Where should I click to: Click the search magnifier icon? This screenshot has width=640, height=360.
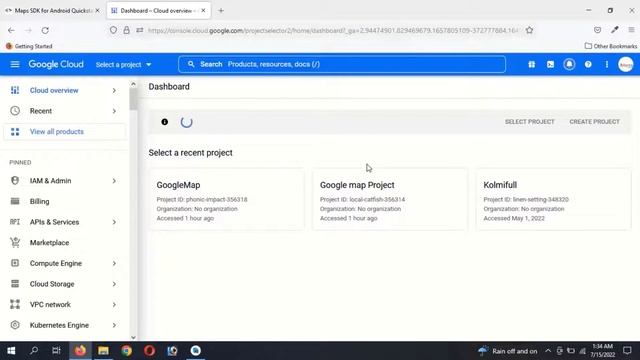pyautogui.click(x=191, y=64)
